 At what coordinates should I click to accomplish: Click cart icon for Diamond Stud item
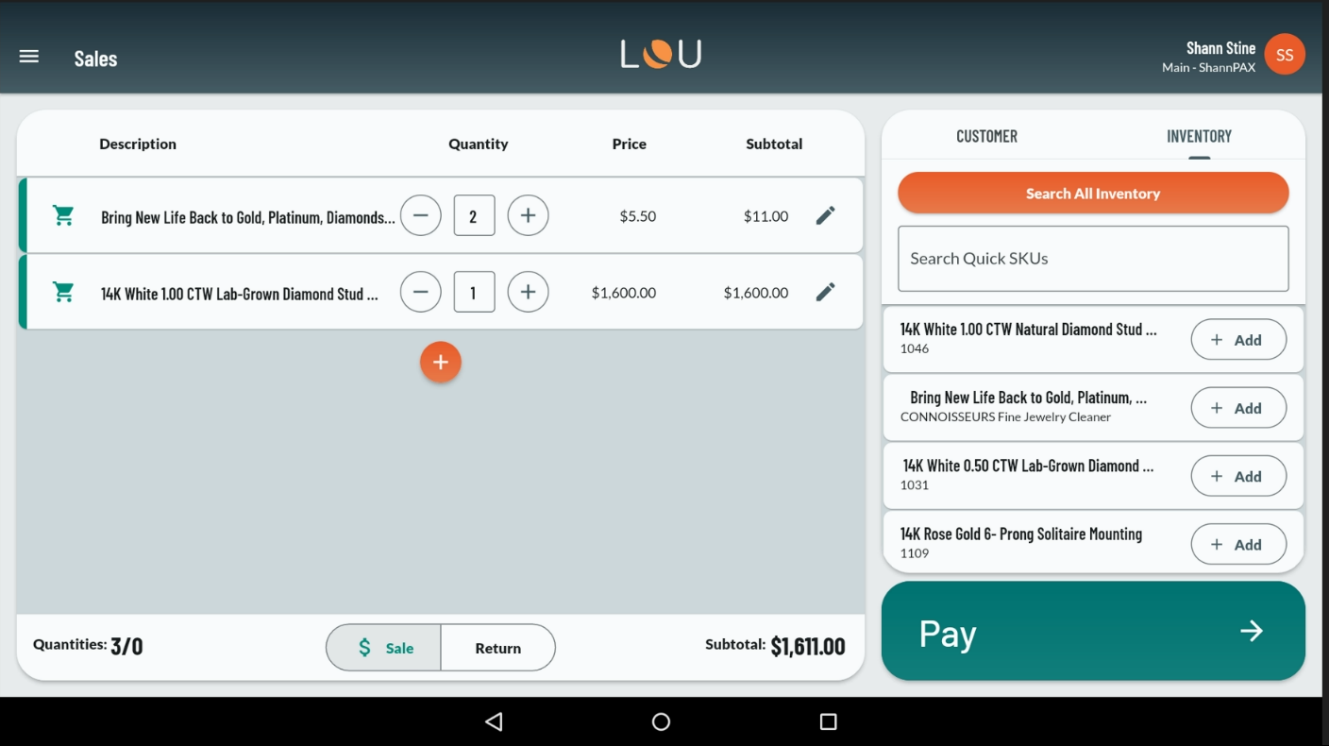[x=63, y=292]
